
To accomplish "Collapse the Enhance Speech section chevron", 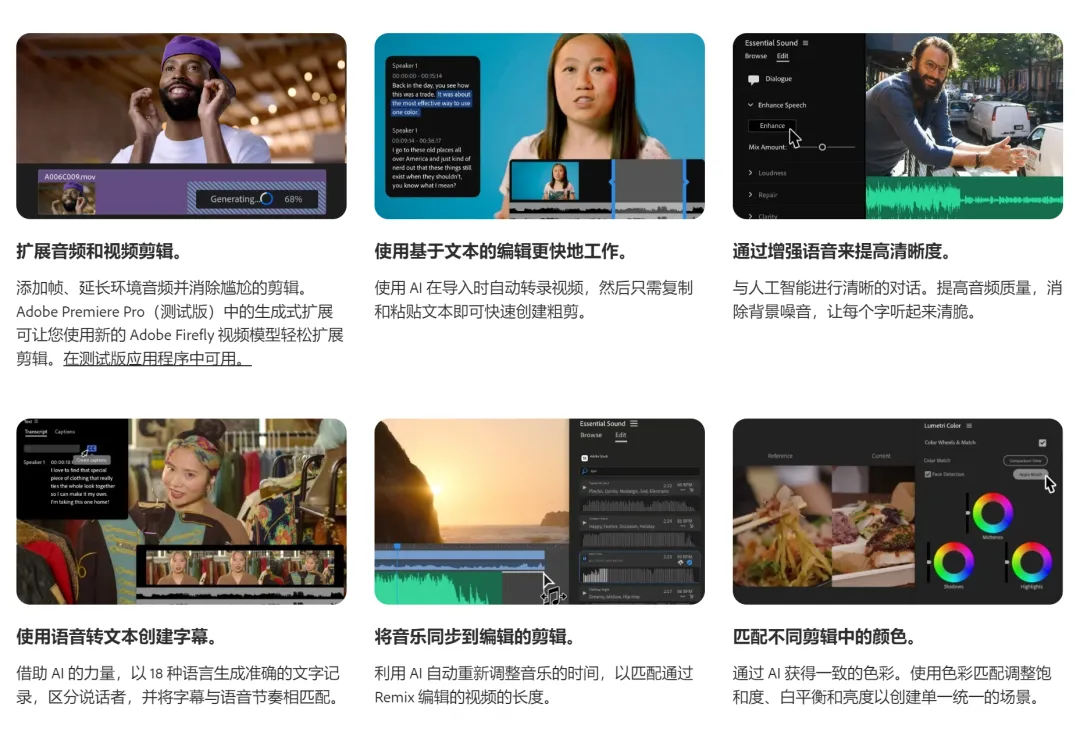I will pos(751,105).
